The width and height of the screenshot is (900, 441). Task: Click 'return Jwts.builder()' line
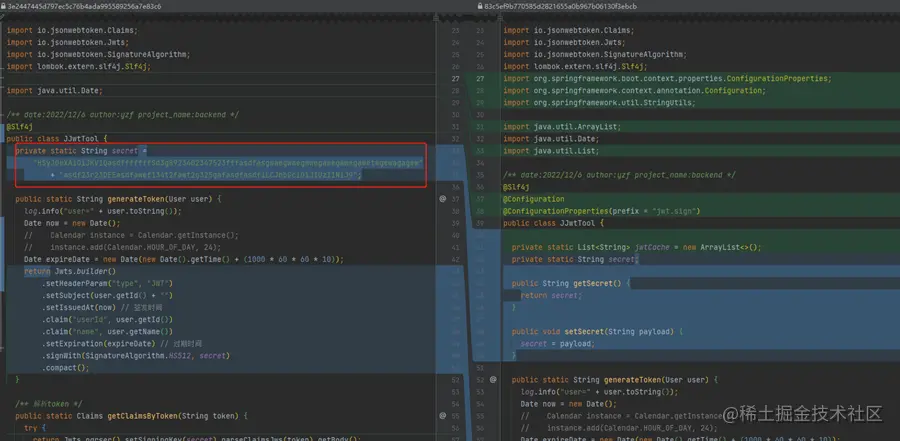[70, 272]
